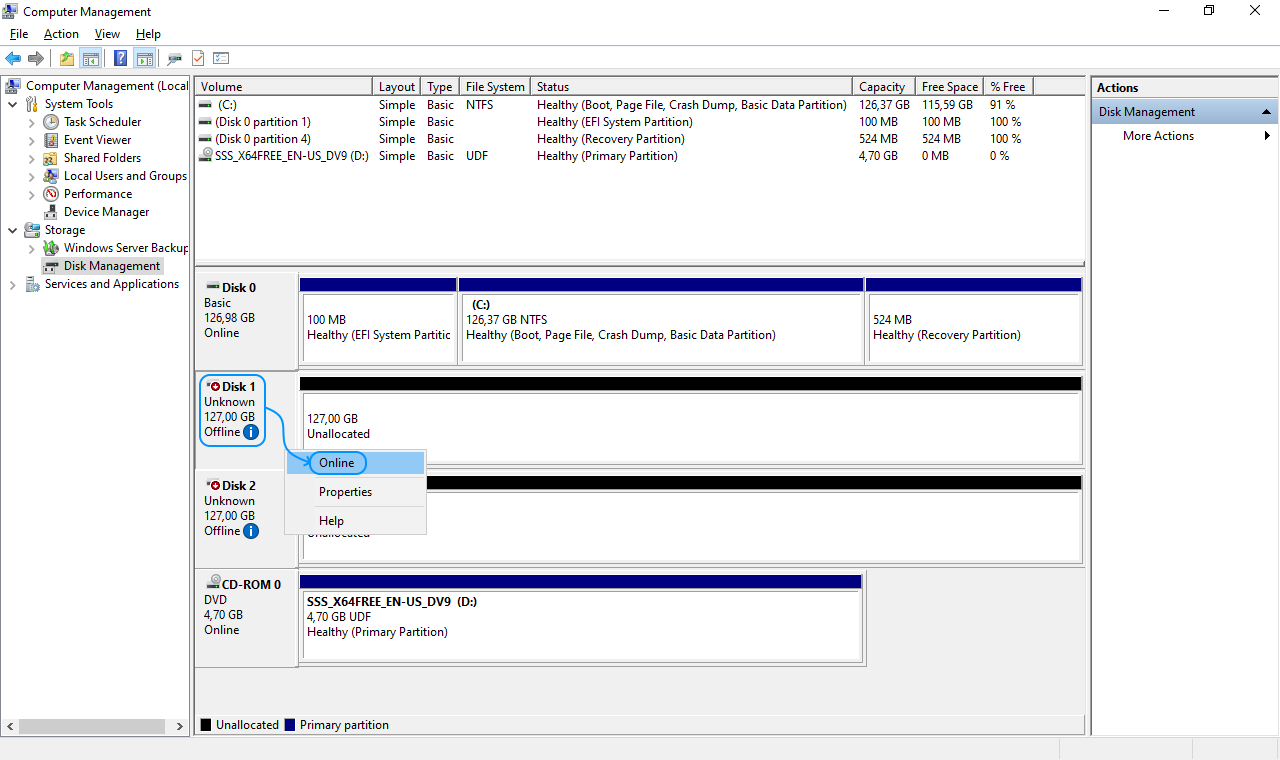The height and width of the screenshot is (760, 1280).
Task: Select the (C:) volume row
Action: pyautogui.click(x=640, y=104)
